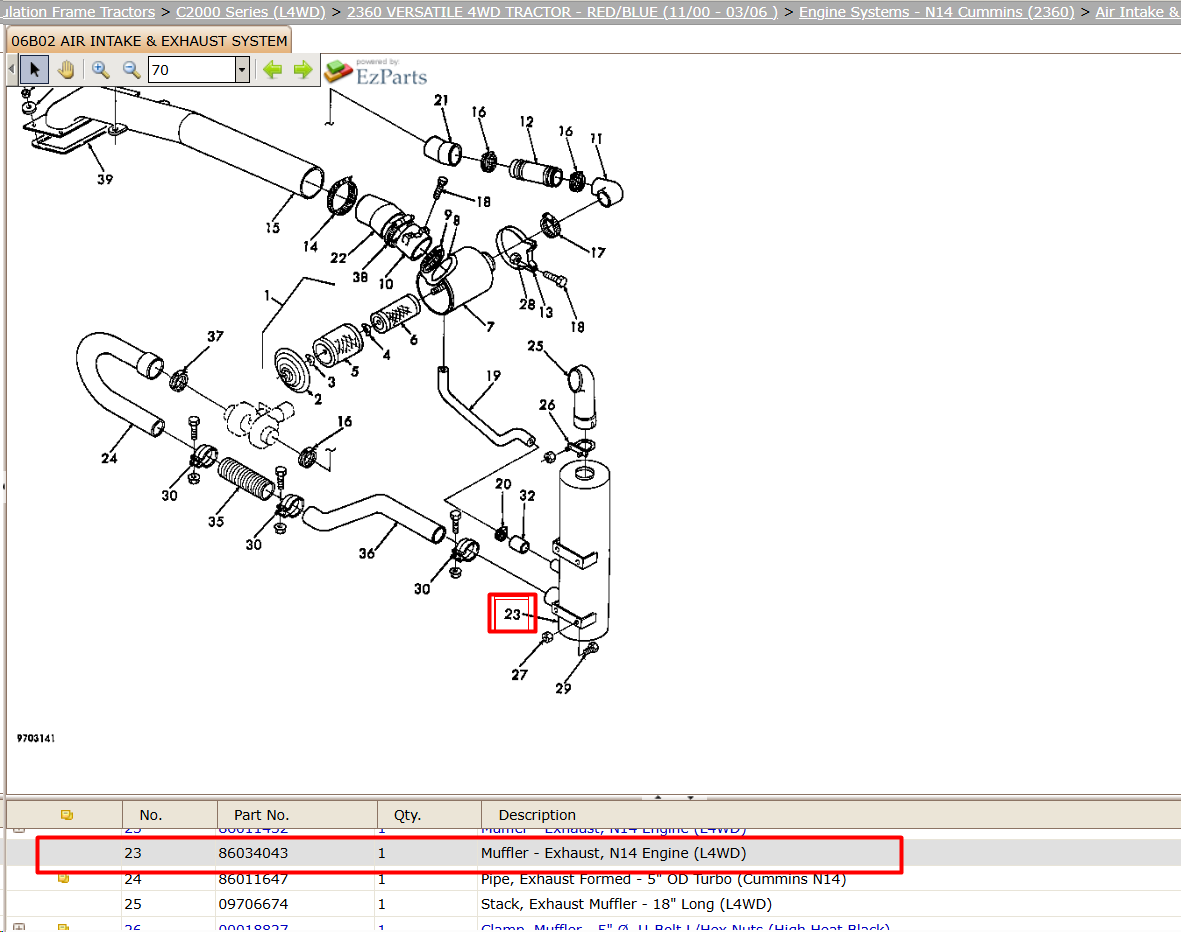Viewport: 1181px width, 932px height.
Task: Click callout 25 on the diagram
Action: coord(535,345)
